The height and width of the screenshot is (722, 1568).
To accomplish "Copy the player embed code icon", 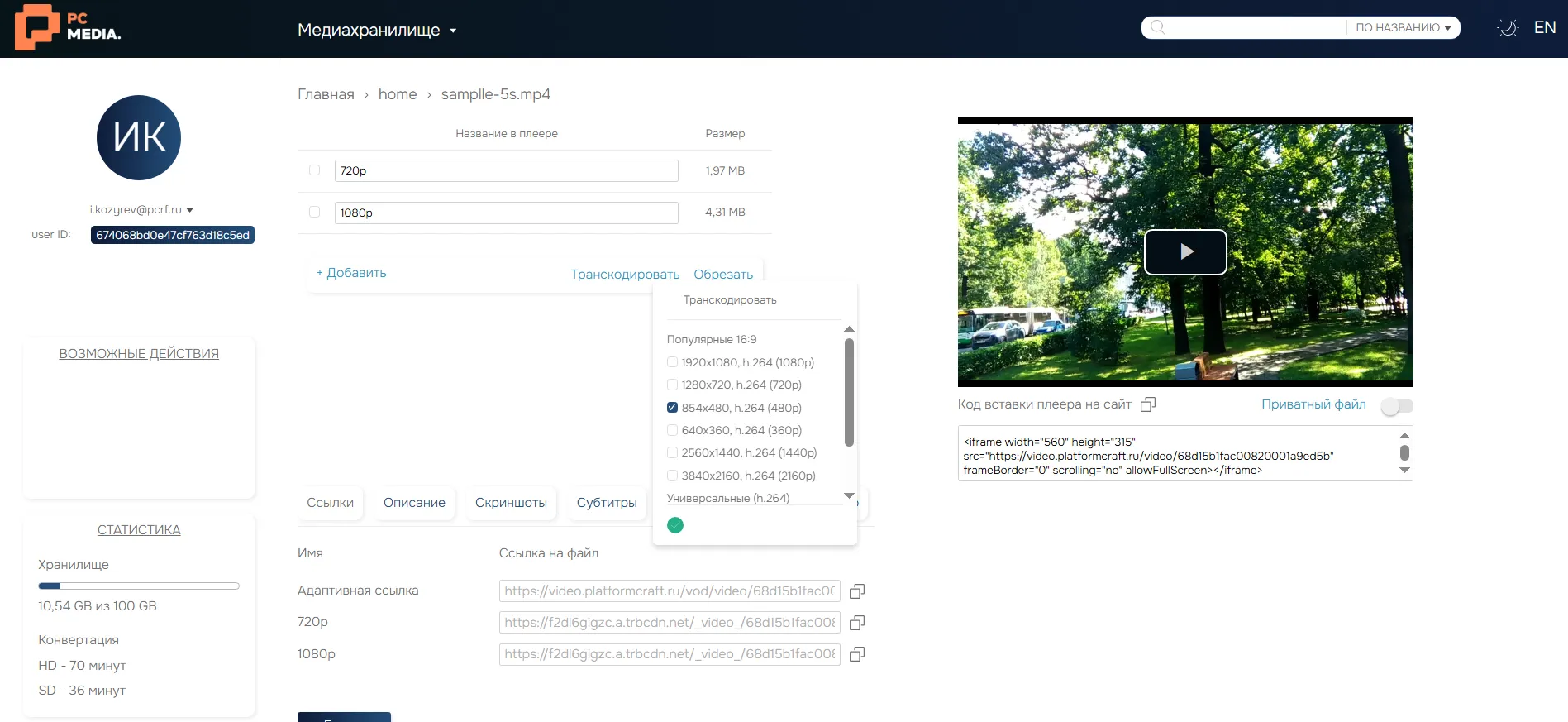I will (1148, 404).
